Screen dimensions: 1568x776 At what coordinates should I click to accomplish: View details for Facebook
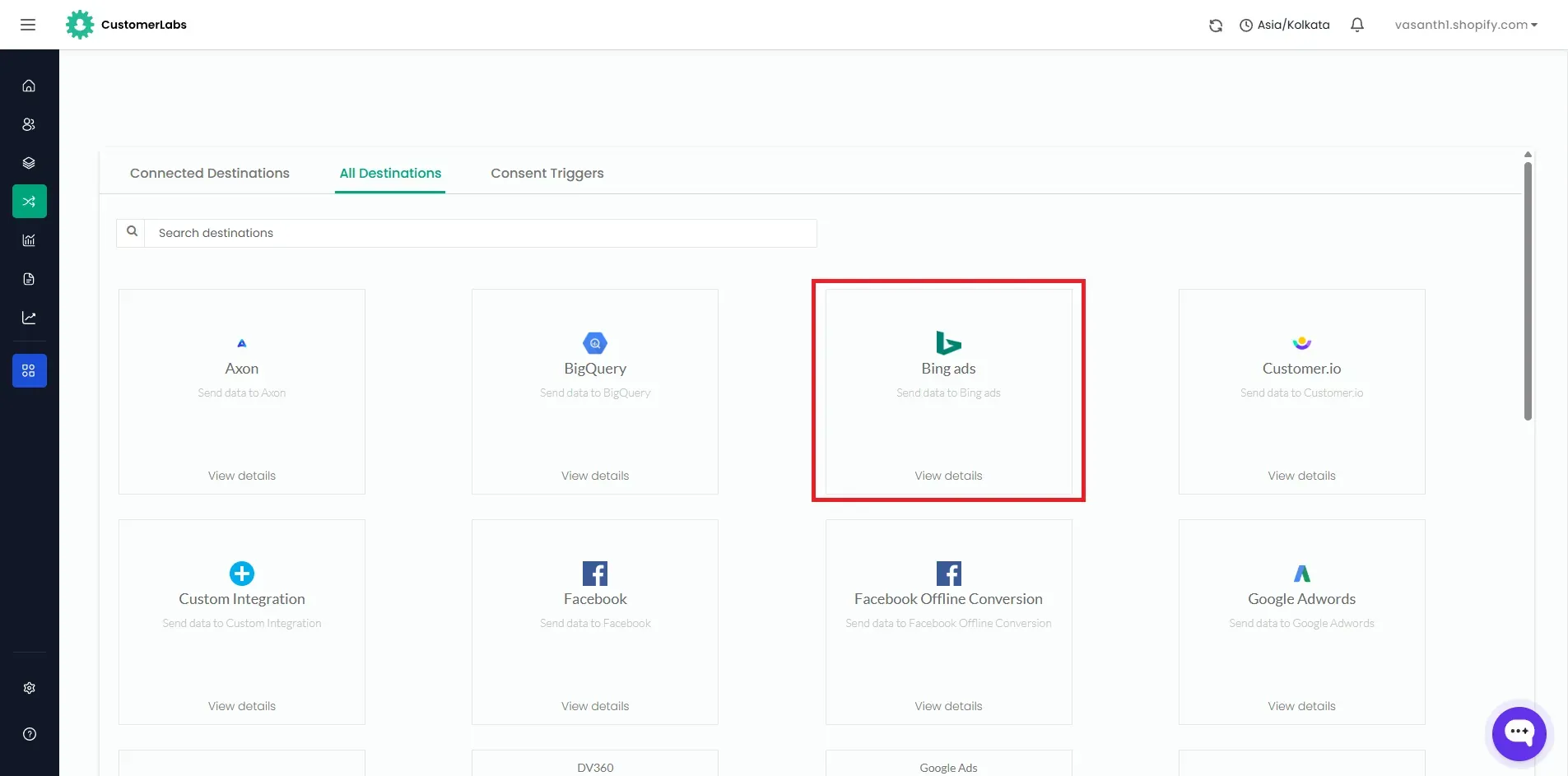tap(595, 706)
